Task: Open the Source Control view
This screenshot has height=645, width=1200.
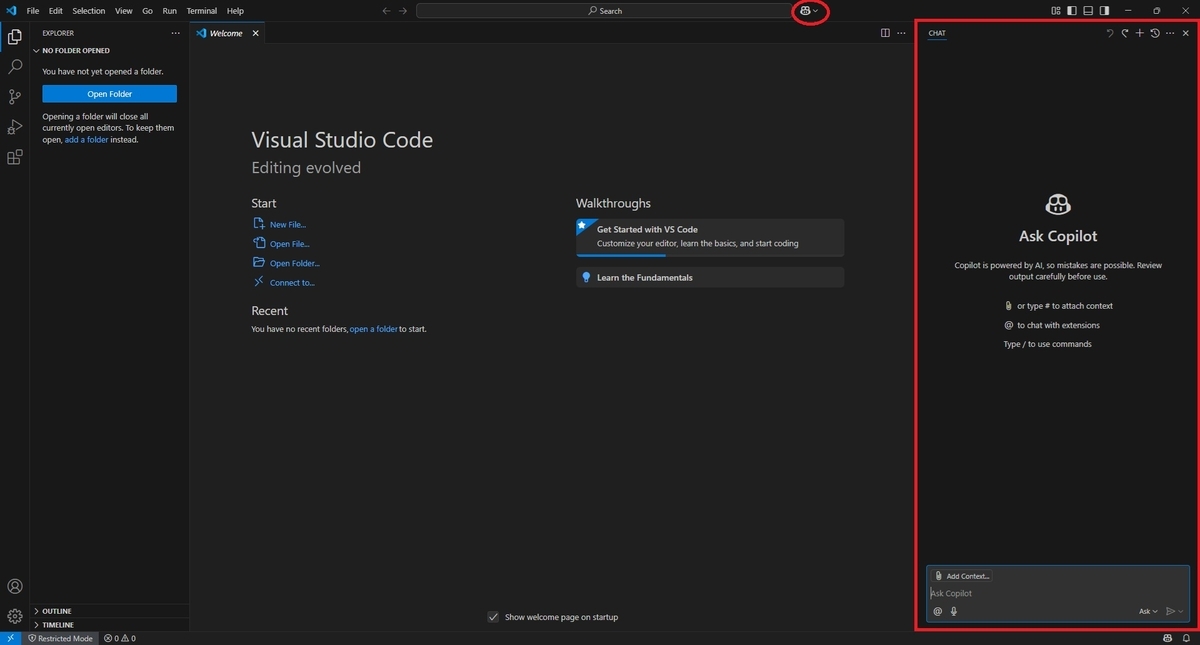Action: [14, 96]
